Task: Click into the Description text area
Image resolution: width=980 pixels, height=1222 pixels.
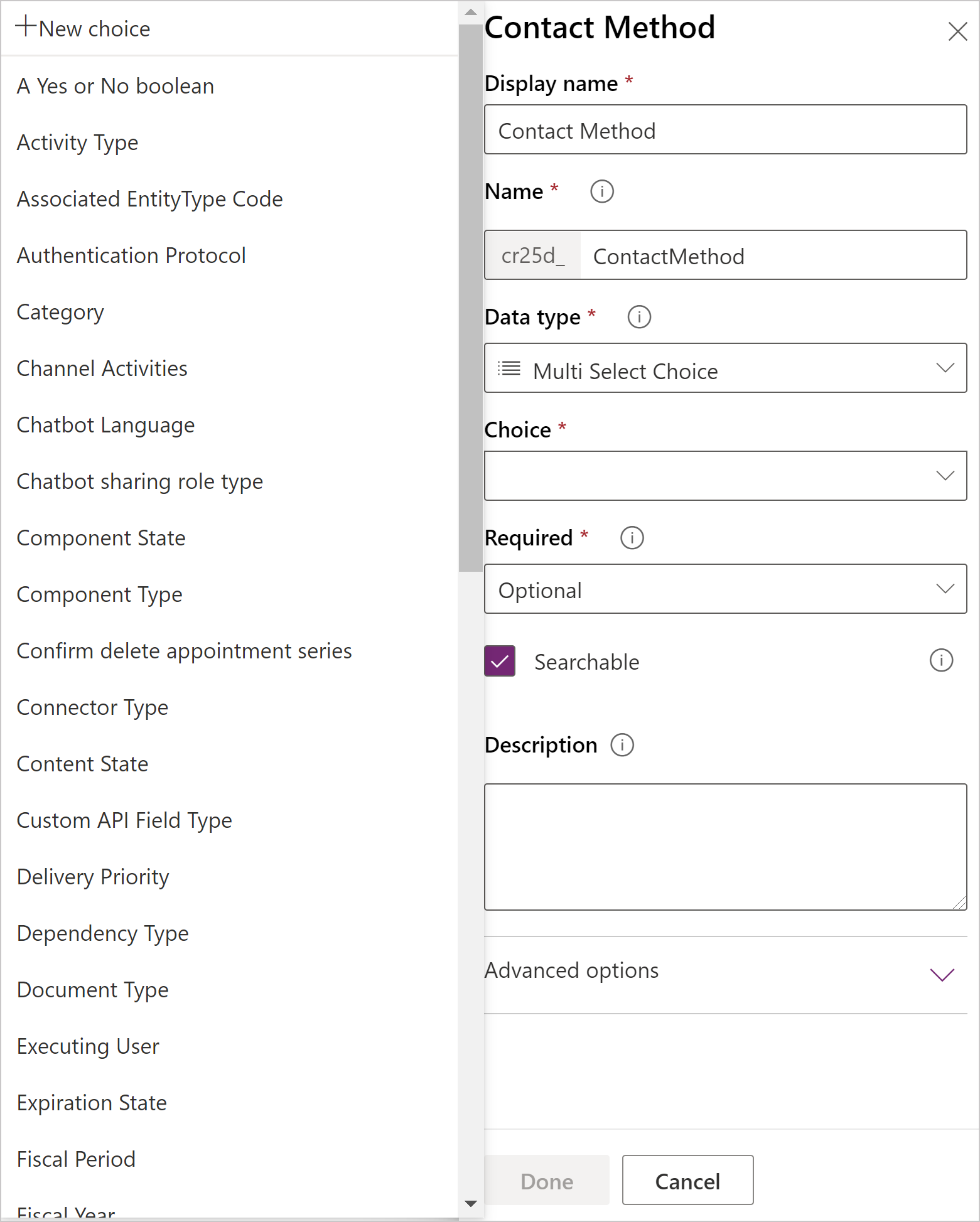Action: point(725,846)
